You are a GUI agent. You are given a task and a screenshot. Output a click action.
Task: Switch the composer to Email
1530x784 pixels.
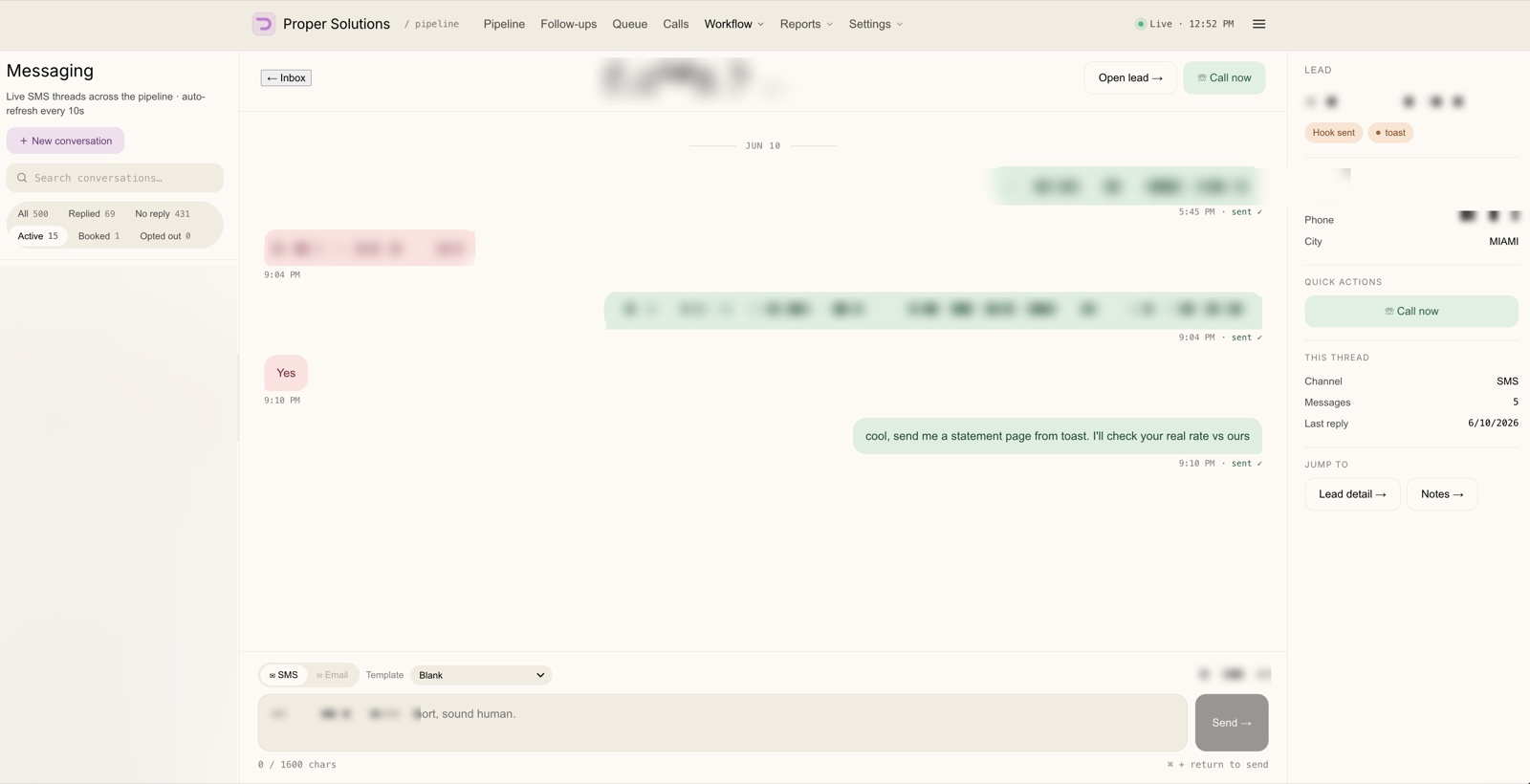click(x=332, y=675)
